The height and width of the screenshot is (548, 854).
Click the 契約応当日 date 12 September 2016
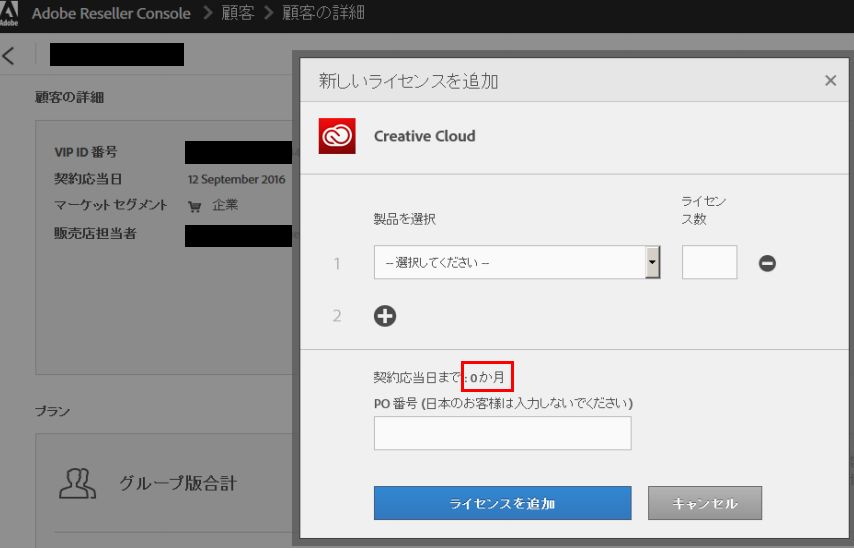[236, 179]
